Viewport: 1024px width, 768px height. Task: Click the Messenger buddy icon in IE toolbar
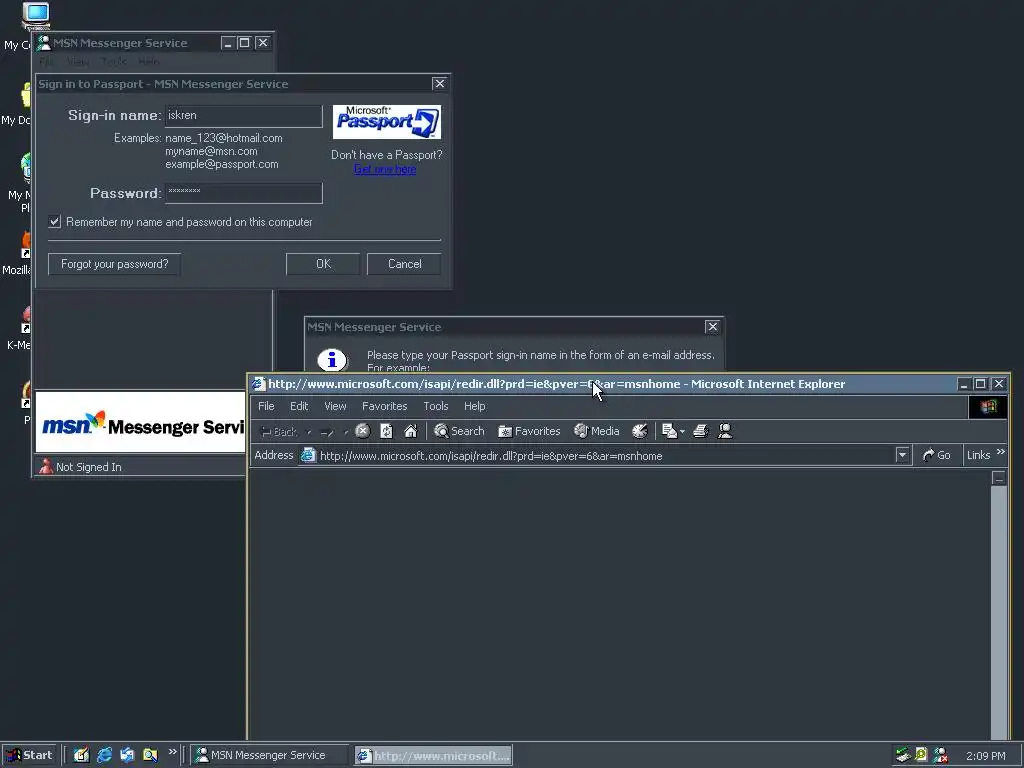724,431
